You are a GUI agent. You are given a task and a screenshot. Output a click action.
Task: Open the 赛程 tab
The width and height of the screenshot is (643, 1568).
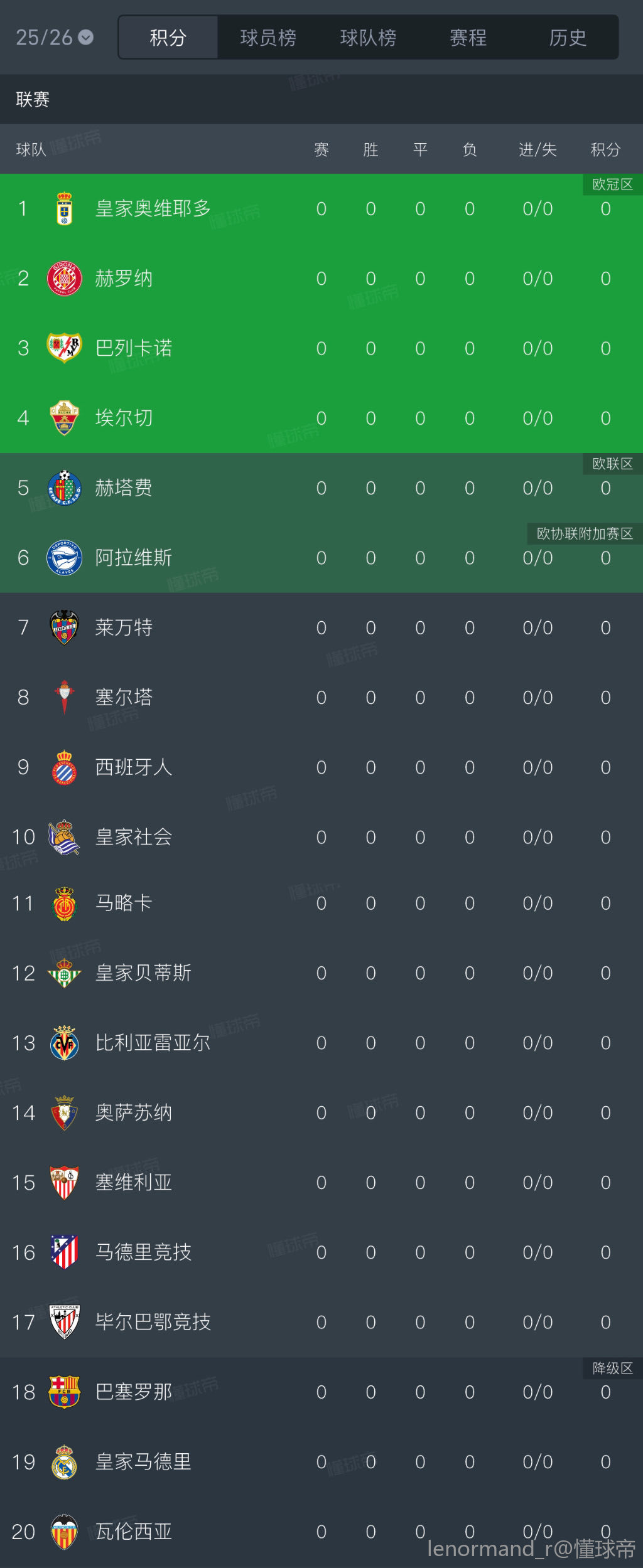[x=468, y=38]
